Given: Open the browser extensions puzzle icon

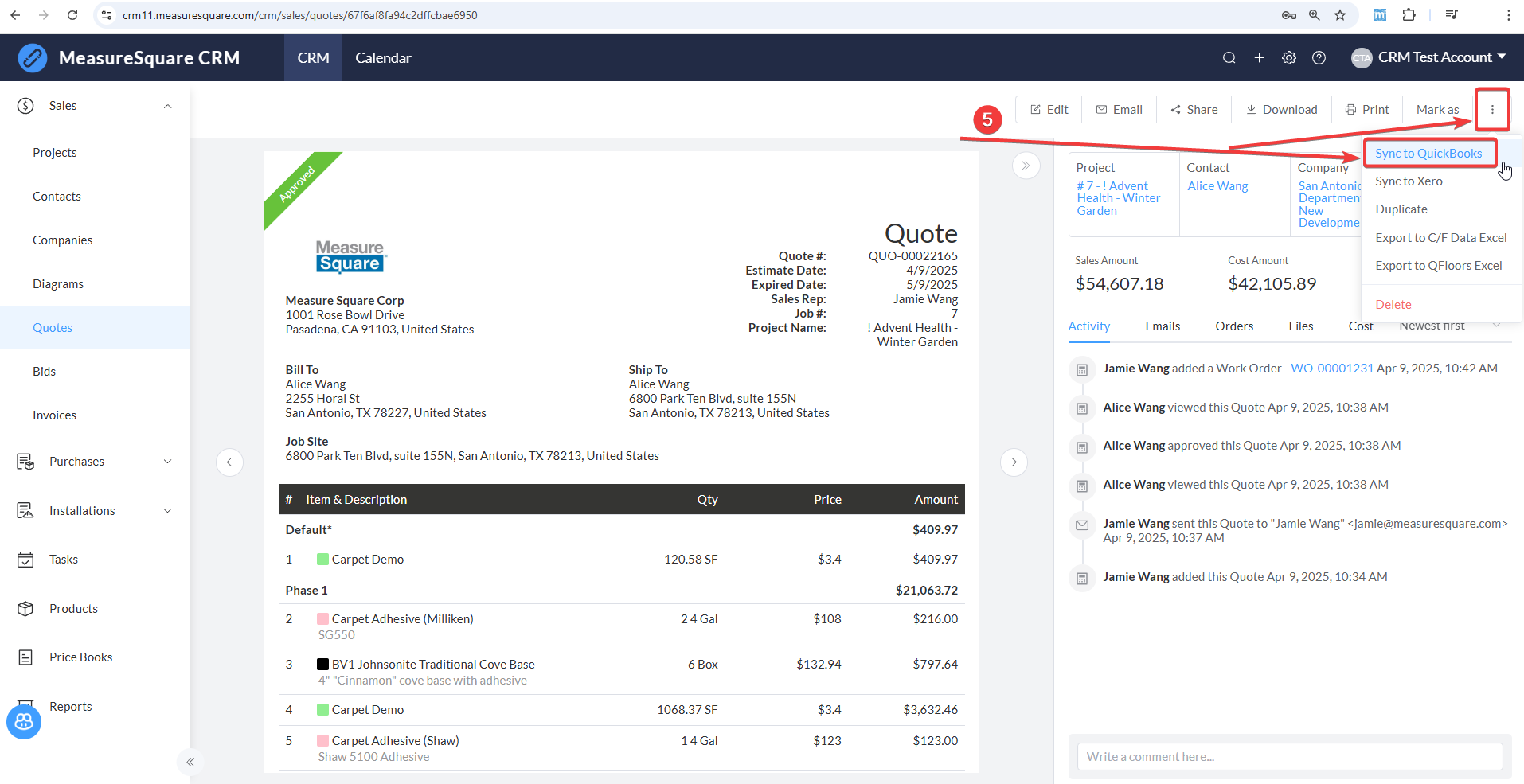Looking at the screenshot, I should tap(1409, 15).
